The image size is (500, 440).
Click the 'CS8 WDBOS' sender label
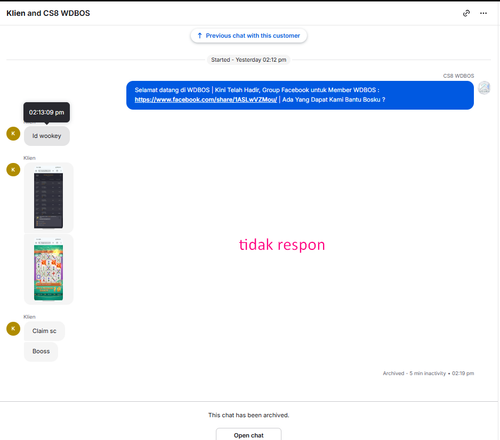pyautogui.click(x=458, y=76)
